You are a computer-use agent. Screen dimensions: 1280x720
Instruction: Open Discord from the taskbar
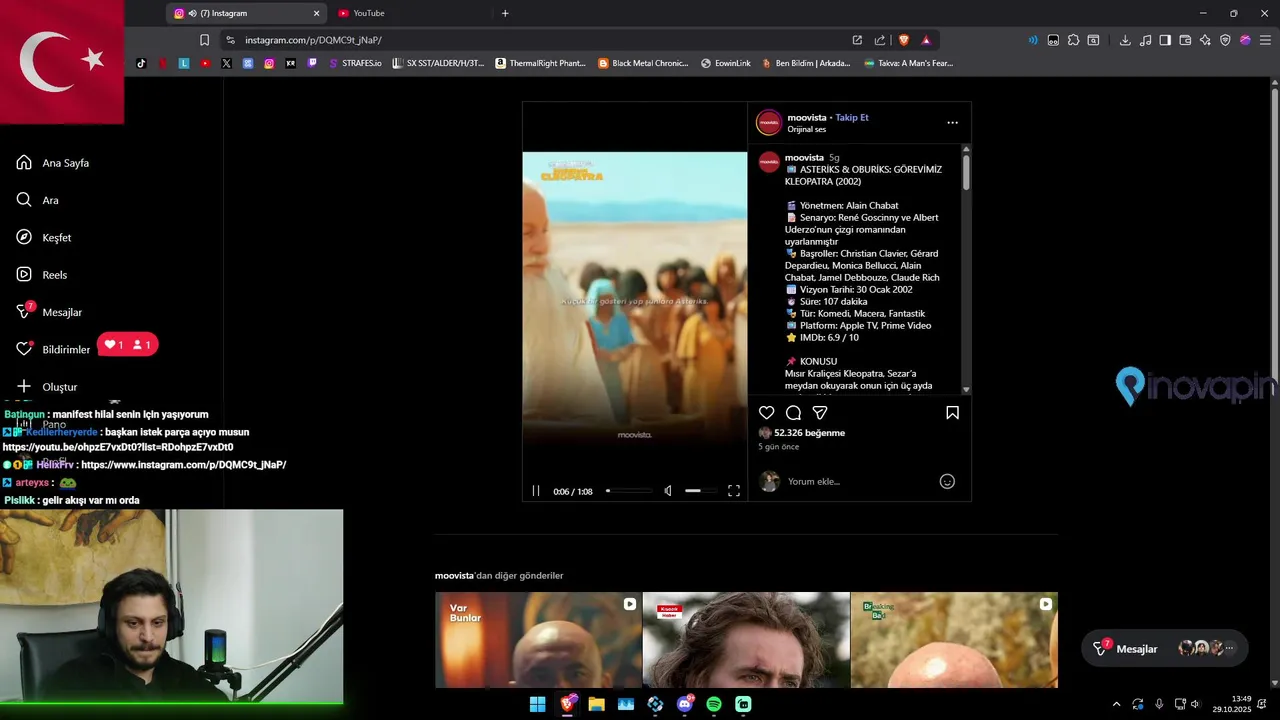685,704
